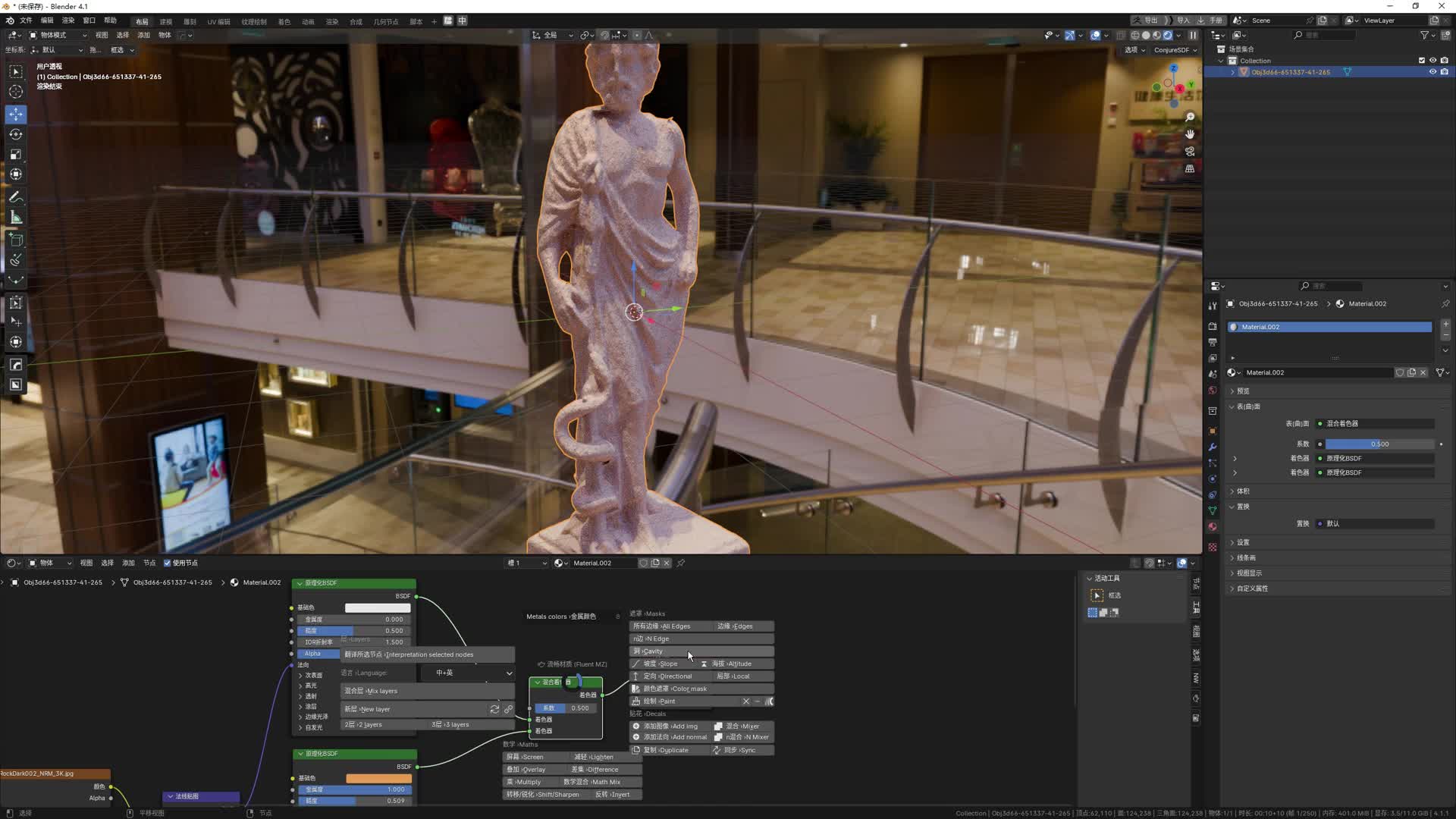The image size is (1456, 819).
Task: Hide Obj3d66 object with eye icon
Action: point(1432,72)
